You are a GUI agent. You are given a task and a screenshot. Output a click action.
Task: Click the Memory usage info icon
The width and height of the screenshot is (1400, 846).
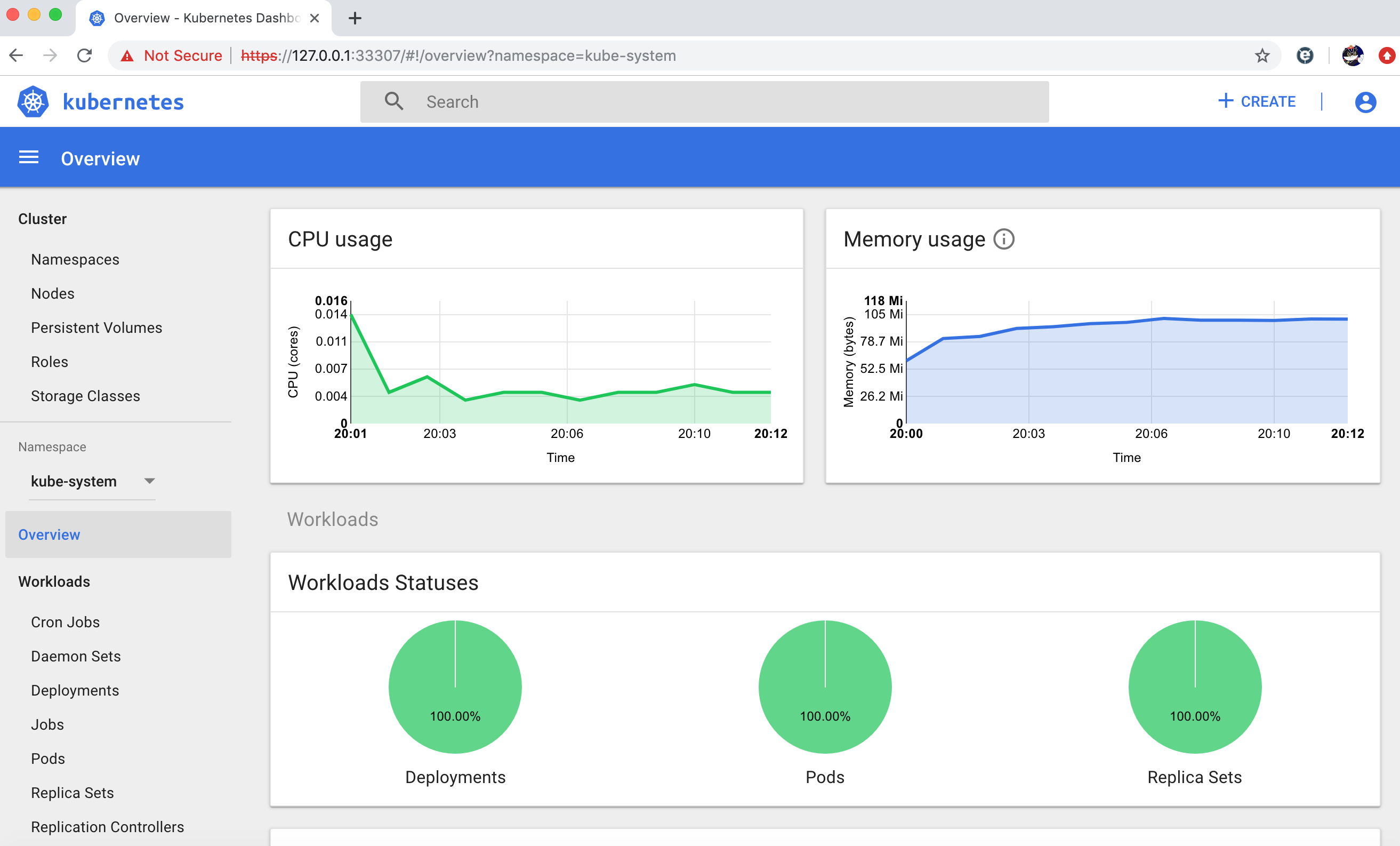point(1003,240)
